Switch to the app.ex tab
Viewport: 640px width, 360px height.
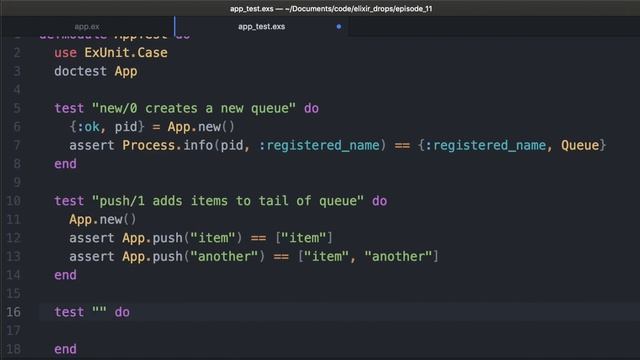[87, 27]
